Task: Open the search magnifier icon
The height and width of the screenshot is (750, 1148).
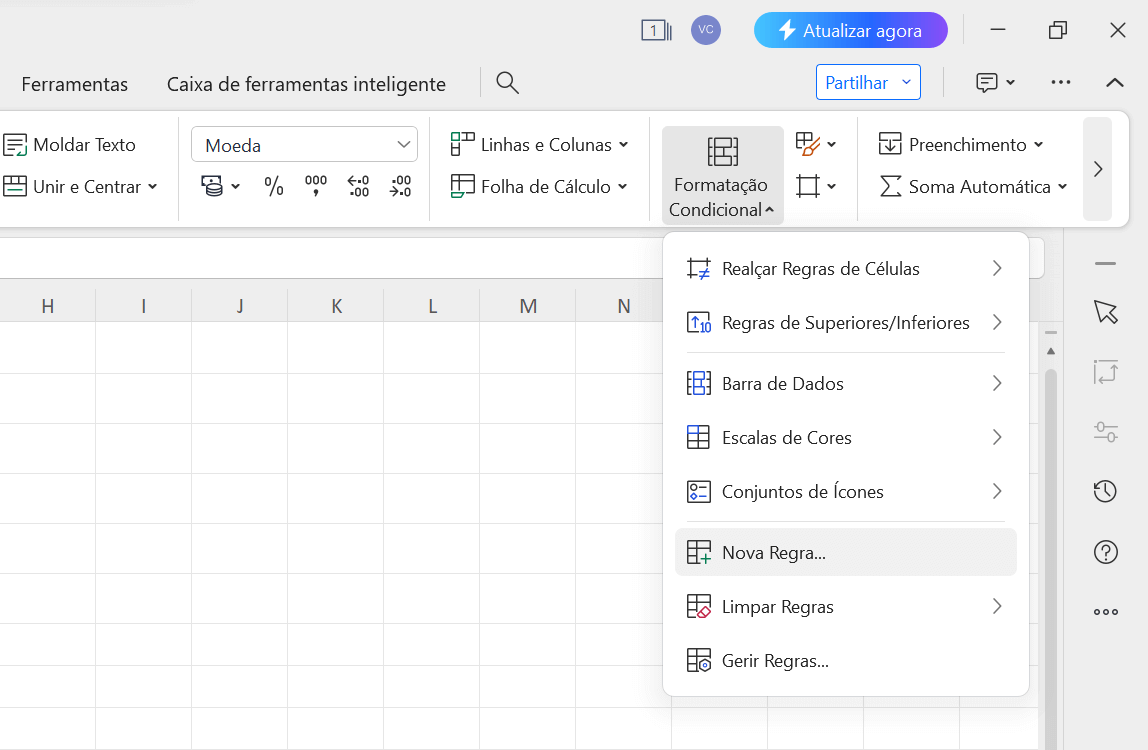Action: [x=508, y=83]
